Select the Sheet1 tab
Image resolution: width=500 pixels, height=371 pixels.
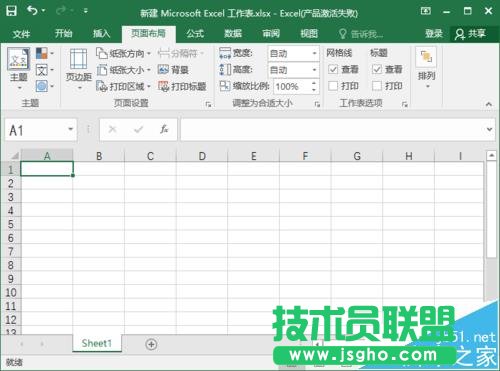(97, 343)
